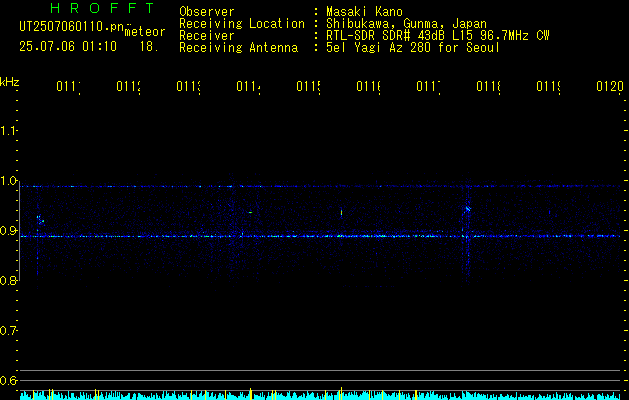Click the 0111 time axis marker
This screenshot has width=629, height=400.
pos(68,86)
